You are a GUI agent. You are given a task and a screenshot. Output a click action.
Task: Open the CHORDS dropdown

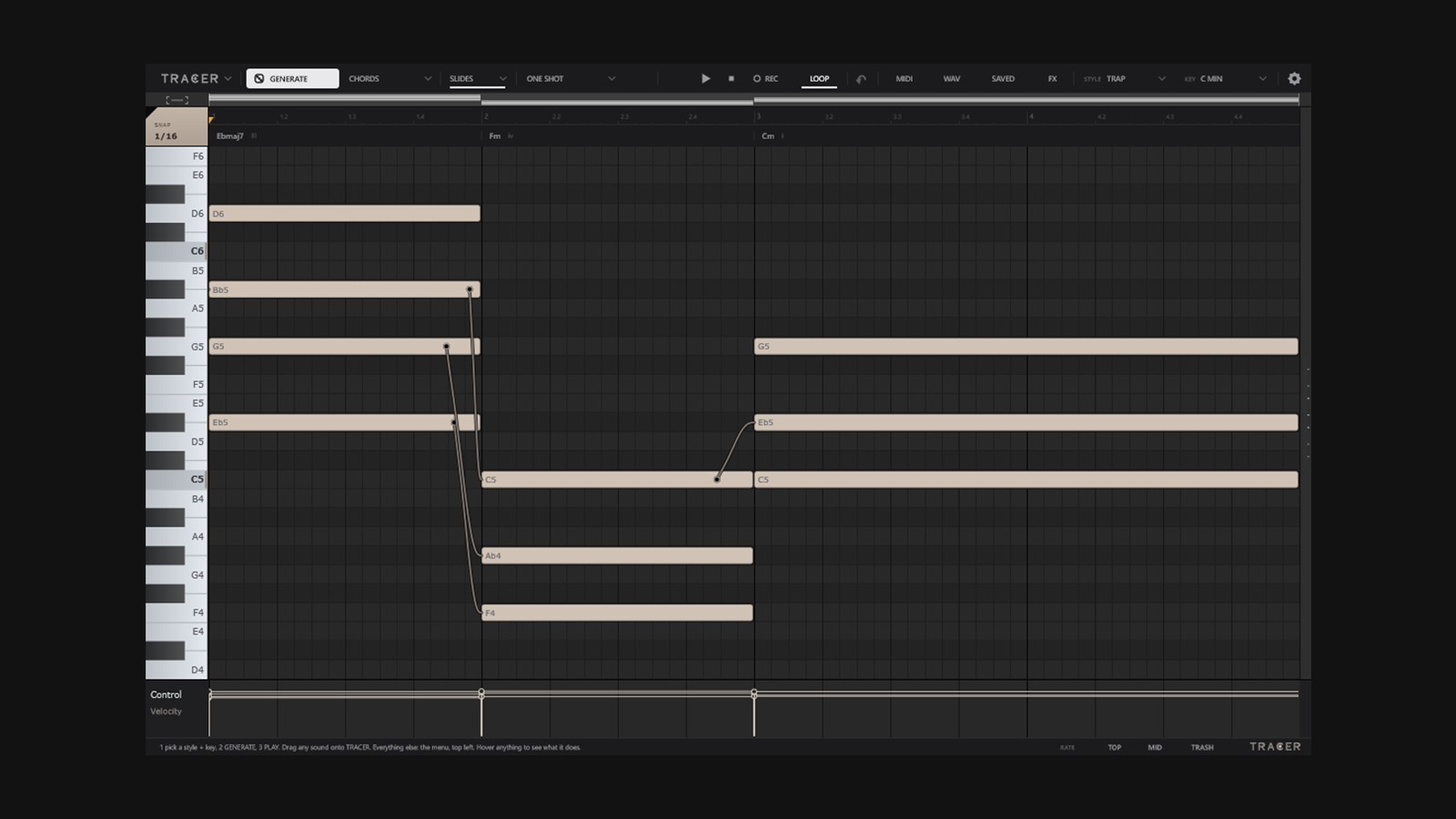[389, 78]
